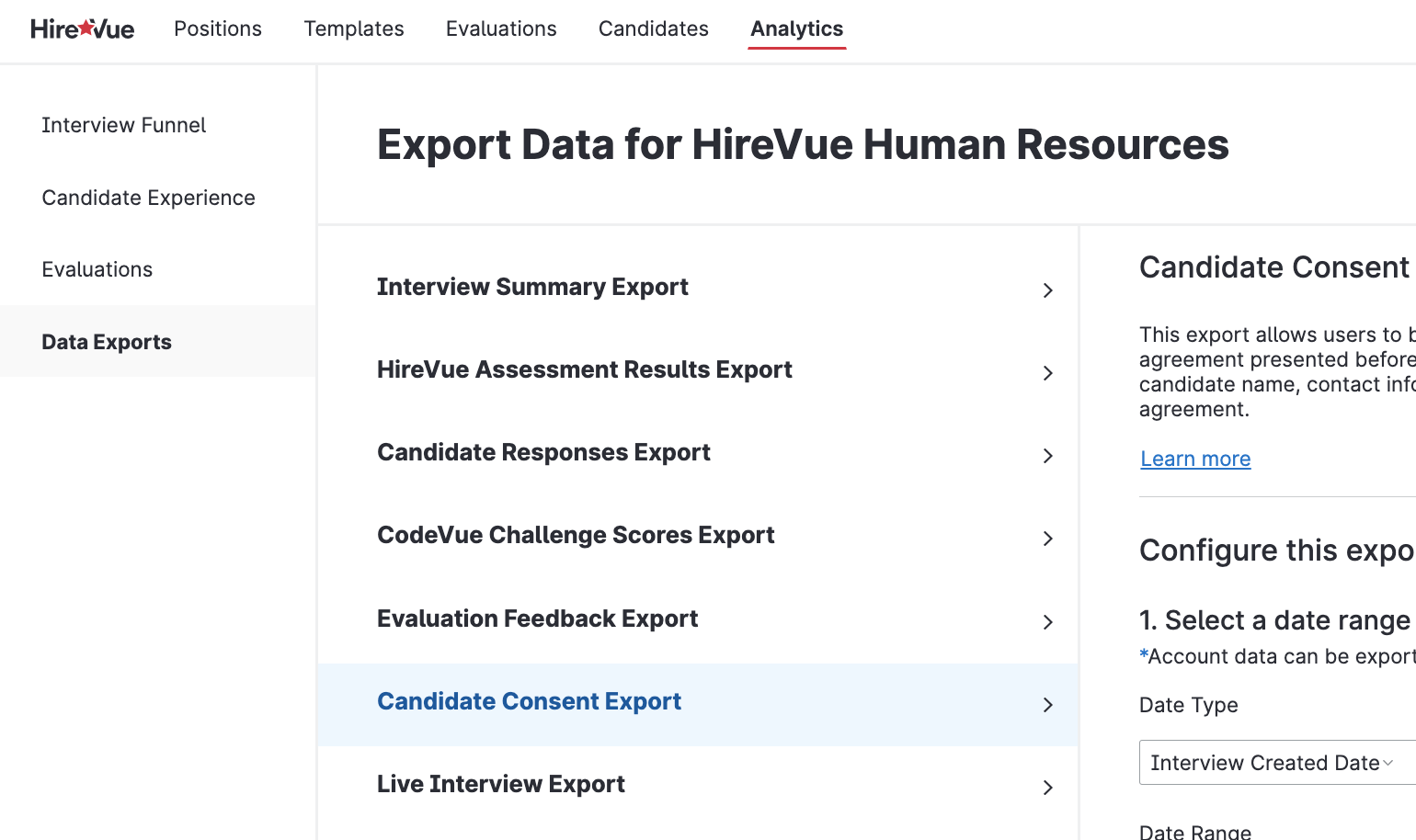
Task: Follow the Learn more link
Action: click(x=1195, y=459)
